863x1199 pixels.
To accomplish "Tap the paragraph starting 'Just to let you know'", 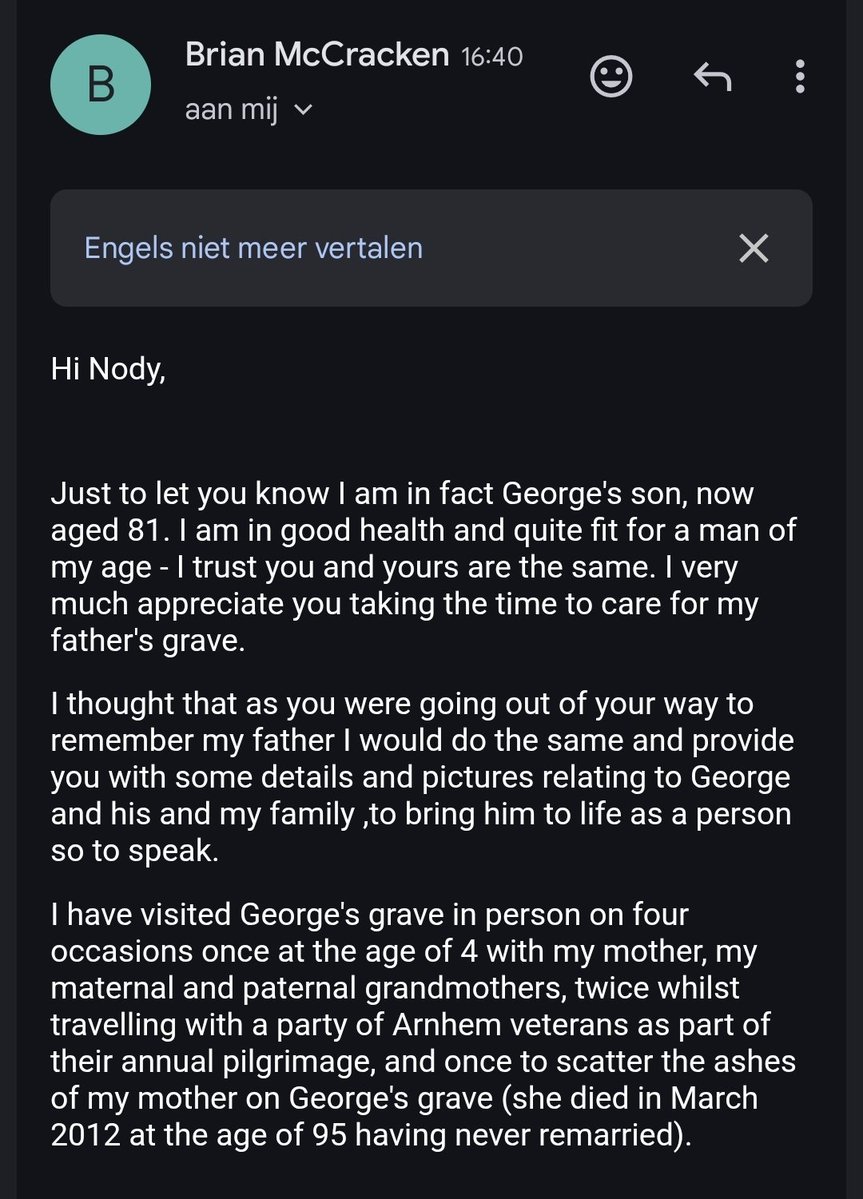I will pyautogui.click(x=423, y=567).
